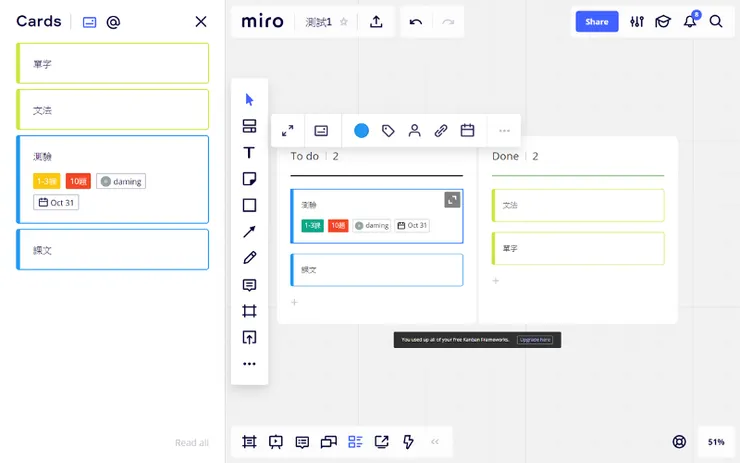Screen dimensions: 740x463
Task: Click screen sharing icon in bottom toolbar
Action: point(381,442)
